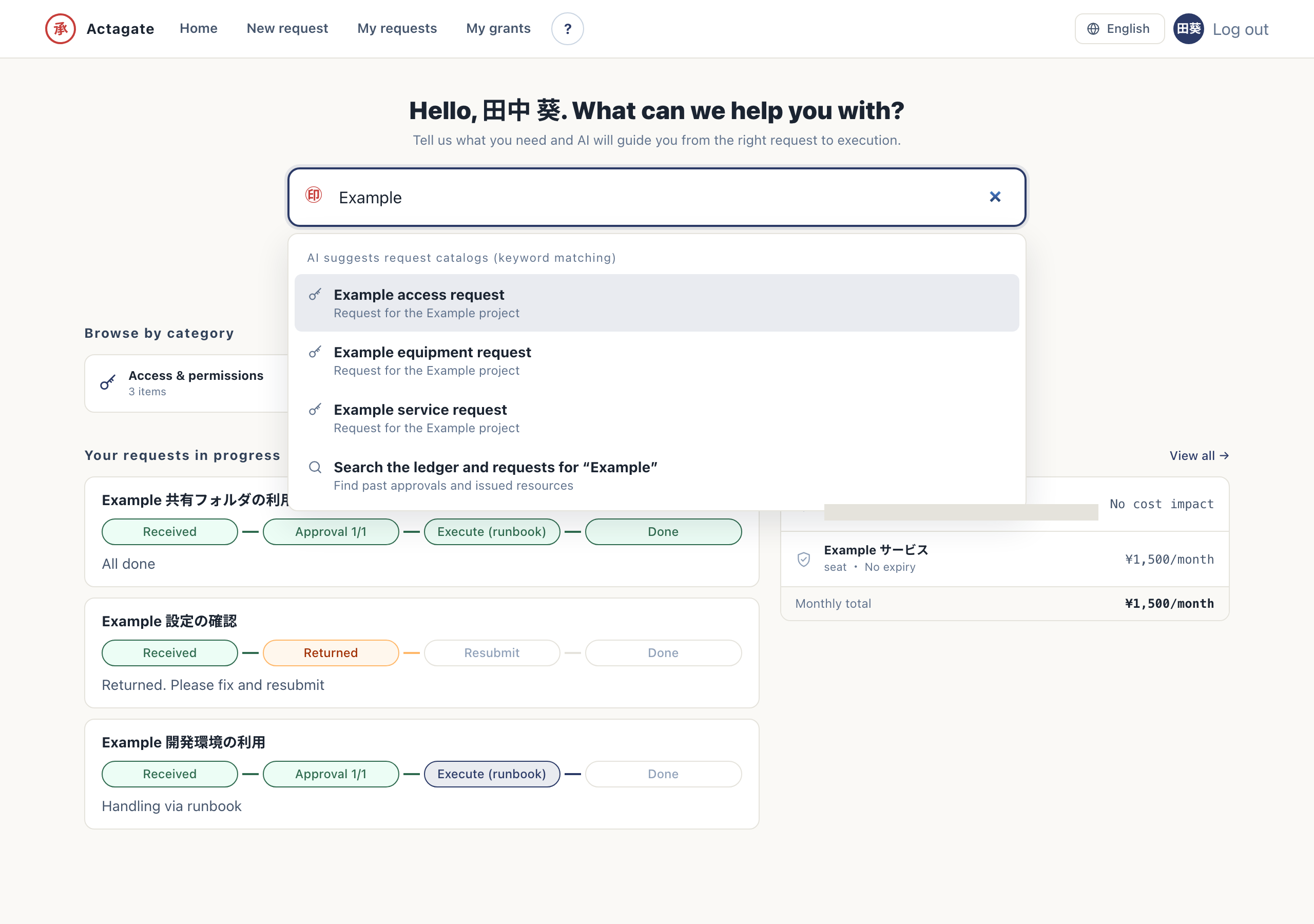Choose the Example equipment request suggestion

pos(656,361)
